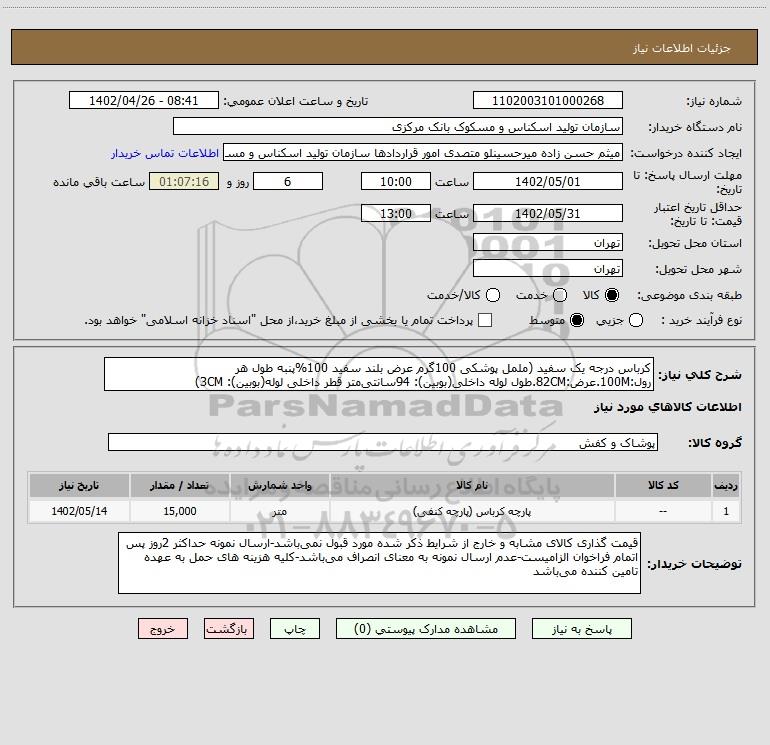The height and width of the screenshot is (745, 770).
Task: Click the پاسخ به نیاز button
Action: (582, 629)
